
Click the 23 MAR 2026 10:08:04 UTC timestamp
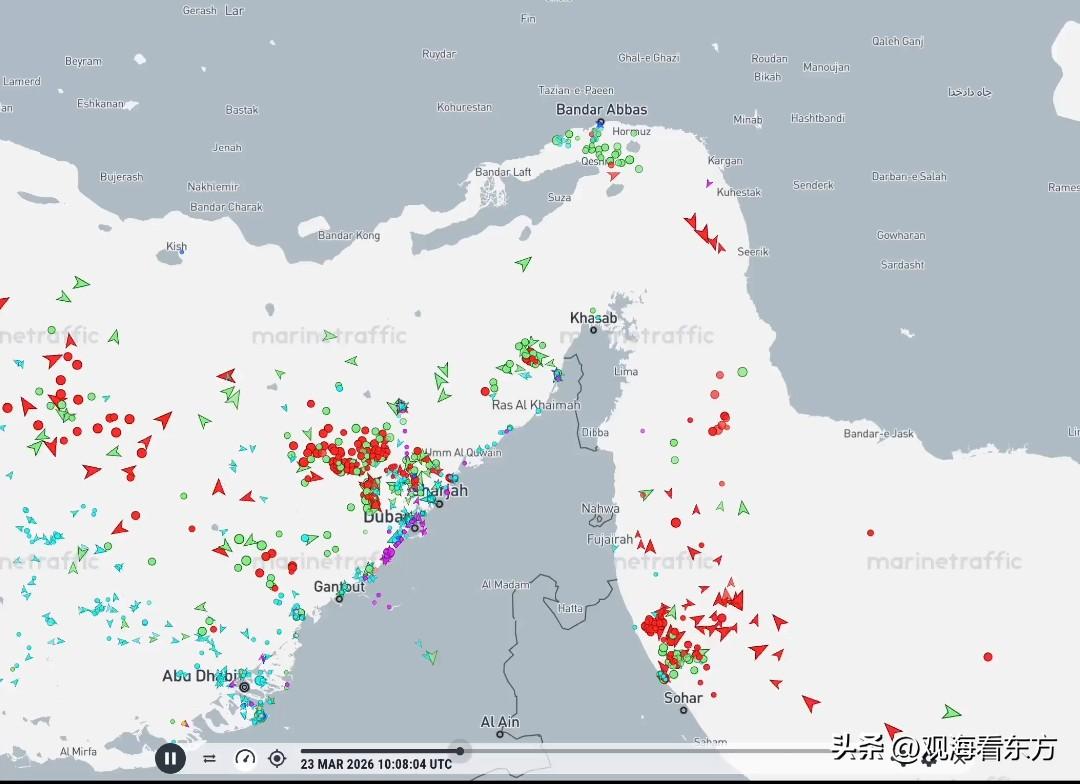[x=376, y=764]
